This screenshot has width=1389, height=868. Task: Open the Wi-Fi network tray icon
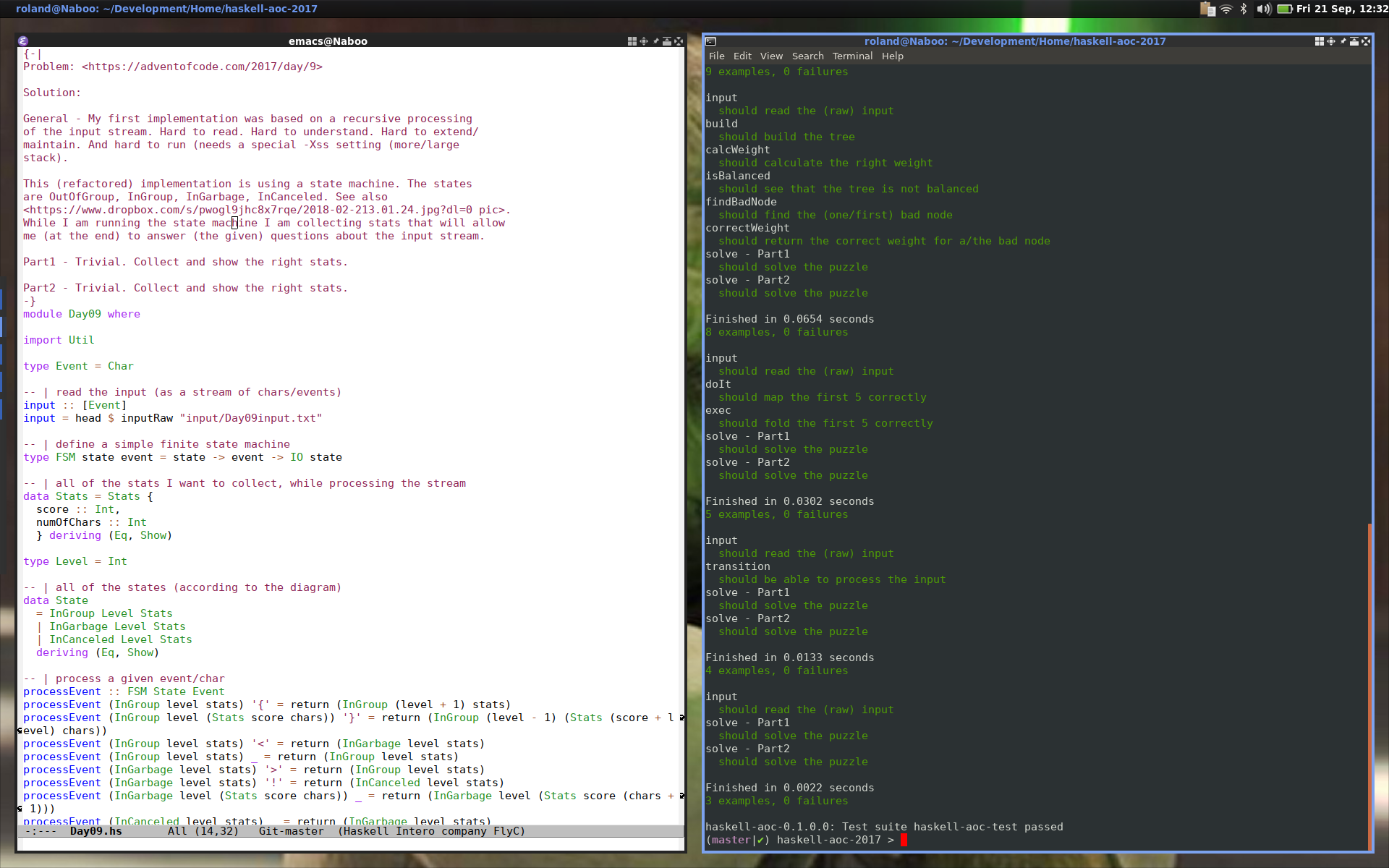(1226, 9)
